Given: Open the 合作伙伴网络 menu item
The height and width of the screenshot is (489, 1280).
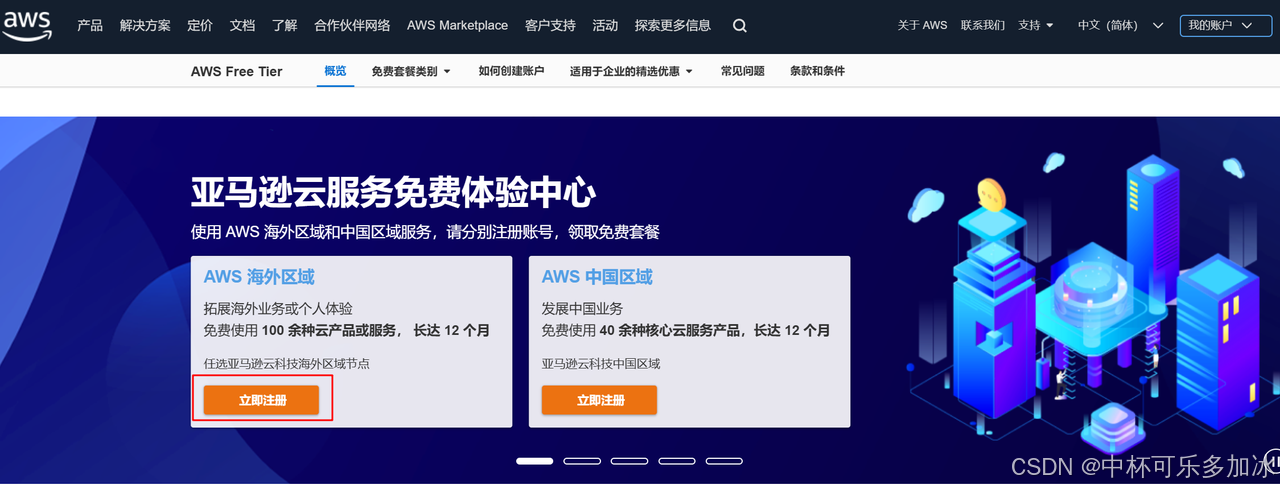Looking at the screenshot, I should [352, 26].
